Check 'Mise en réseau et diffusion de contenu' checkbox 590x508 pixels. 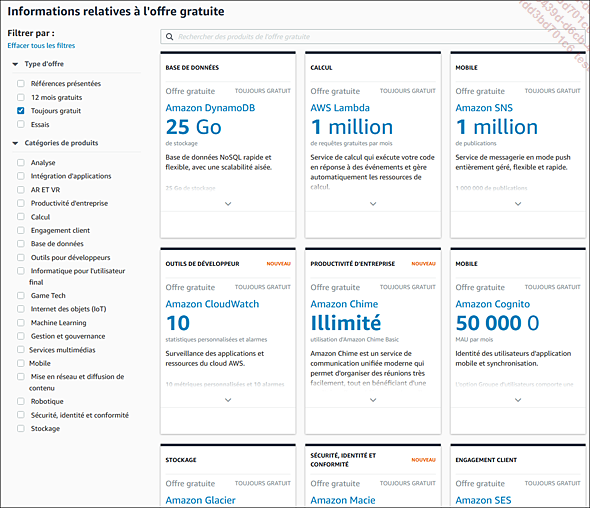(21, 377)
